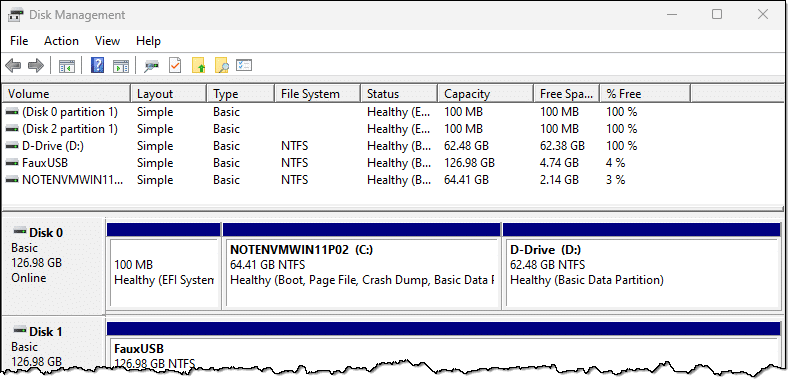Viewport: 791px width, 384px height.
Task: Click the 62.38 GB free space cell
Action: point(562,146)
